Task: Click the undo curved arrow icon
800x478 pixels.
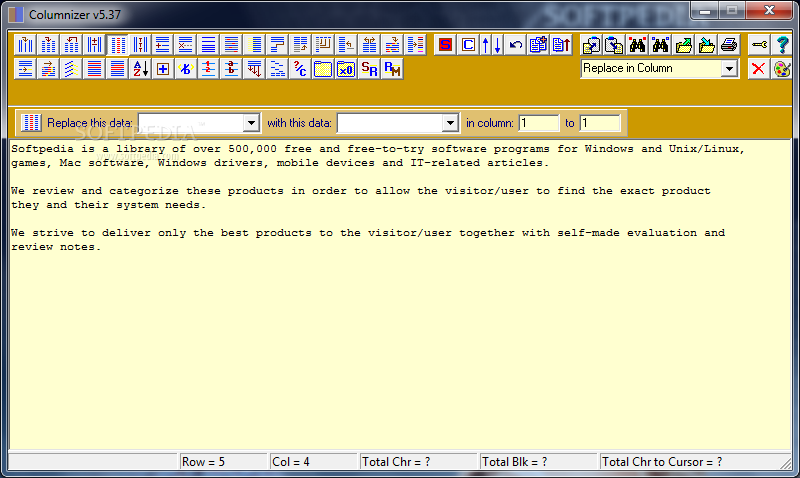Action: (515, 45)
